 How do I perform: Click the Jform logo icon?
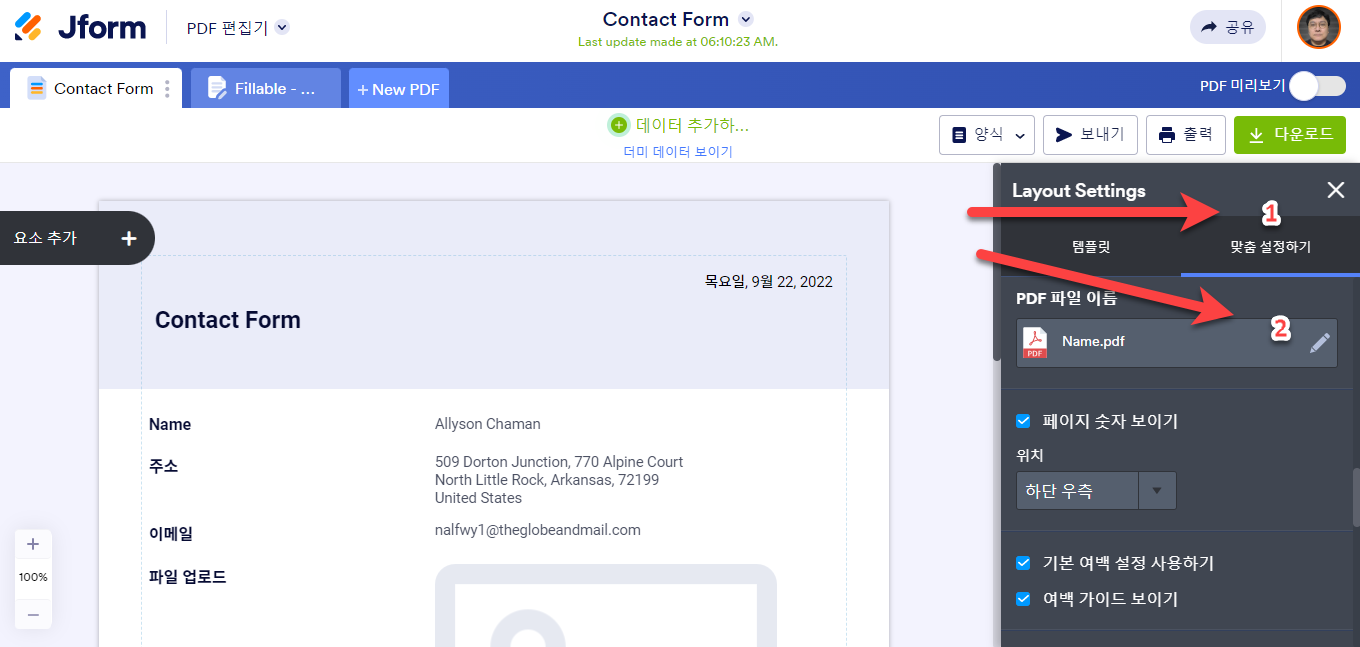pyautogui.click(x=28, y=27)
